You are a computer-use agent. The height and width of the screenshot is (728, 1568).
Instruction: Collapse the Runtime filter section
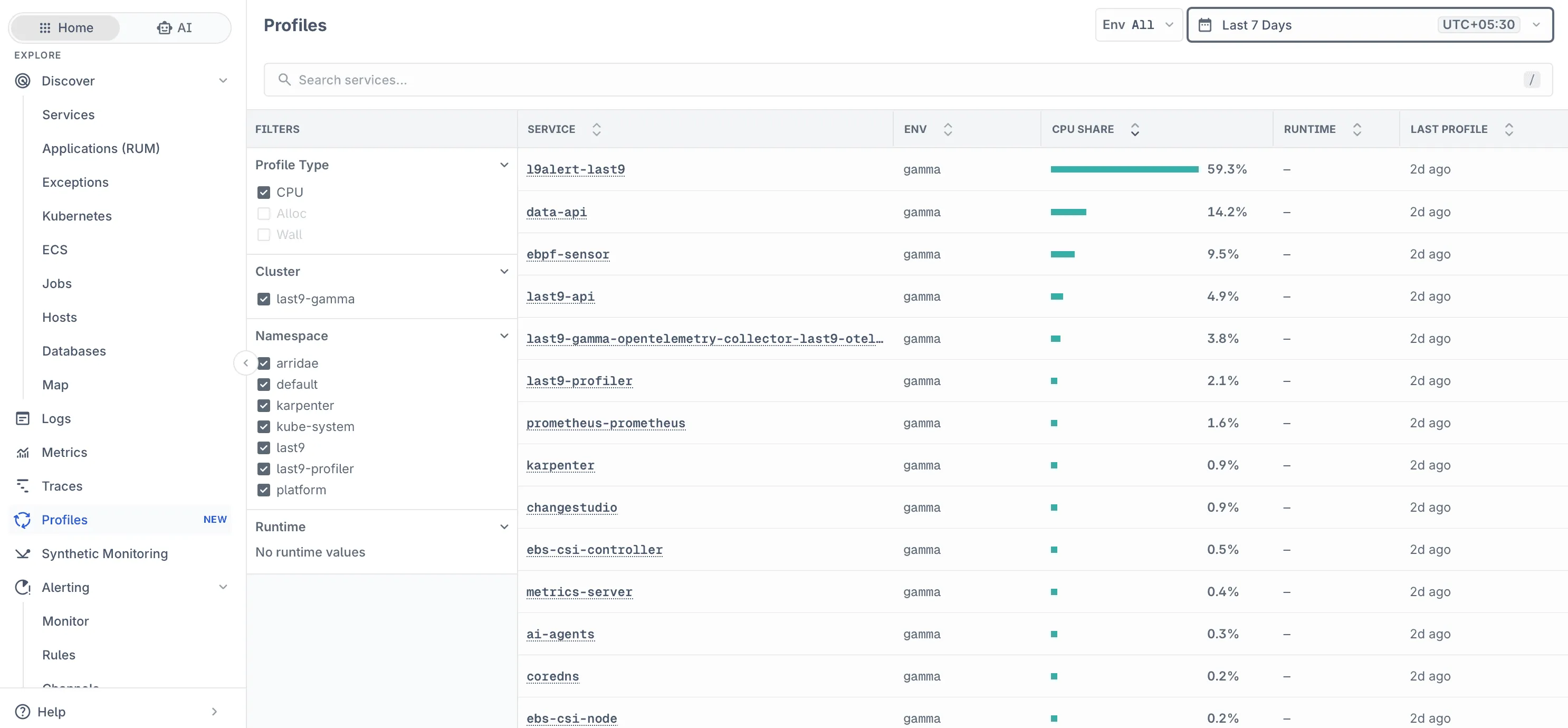pyautogui.click(x=504, y=526)
